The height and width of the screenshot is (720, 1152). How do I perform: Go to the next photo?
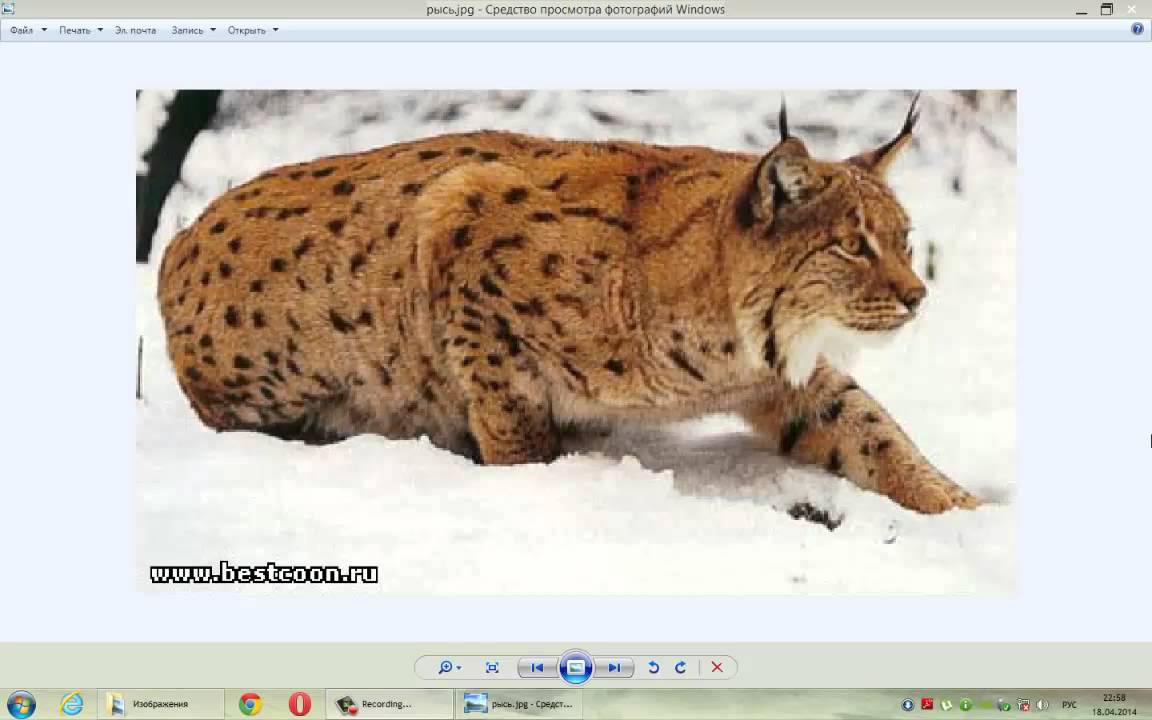614,667
